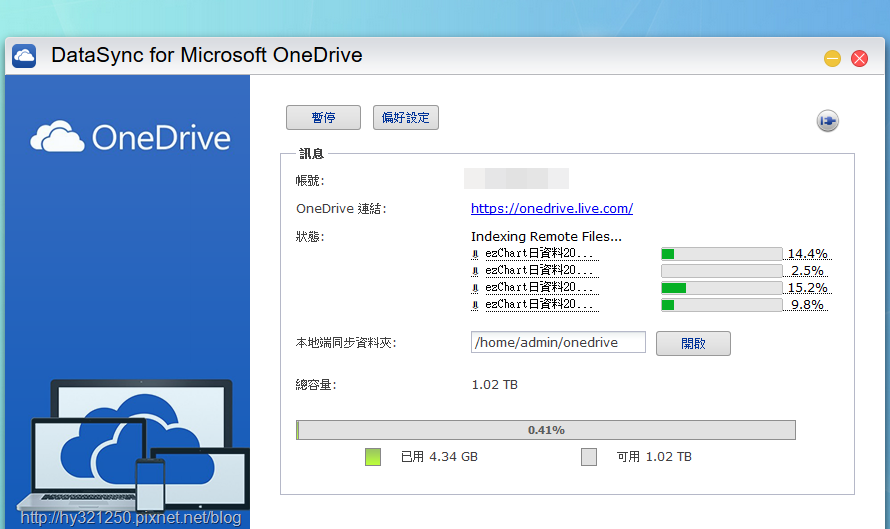Viewport: 890px width, 529px height.
Task: Click 開啟 button next to sync folder
Action: tap(693, 343)
